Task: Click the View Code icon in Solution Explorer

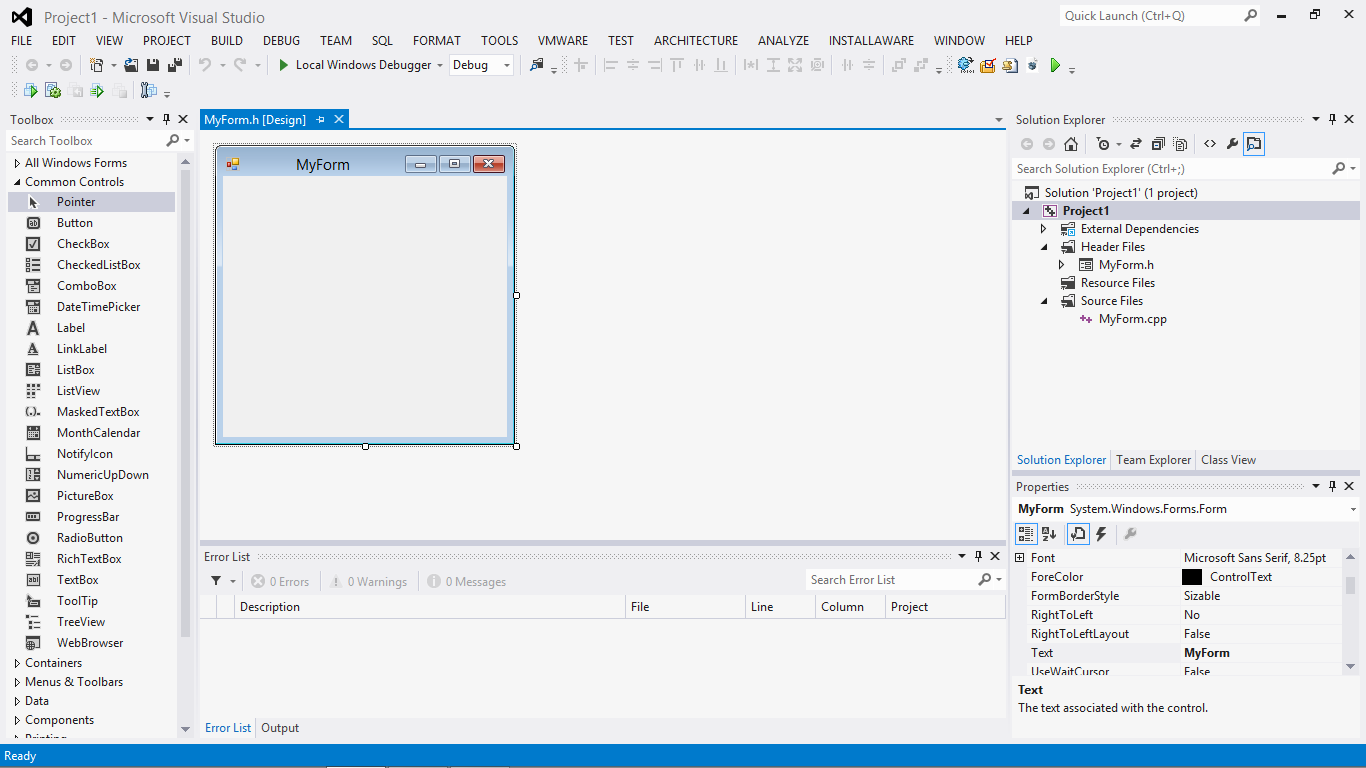Action: point(1210,144)
